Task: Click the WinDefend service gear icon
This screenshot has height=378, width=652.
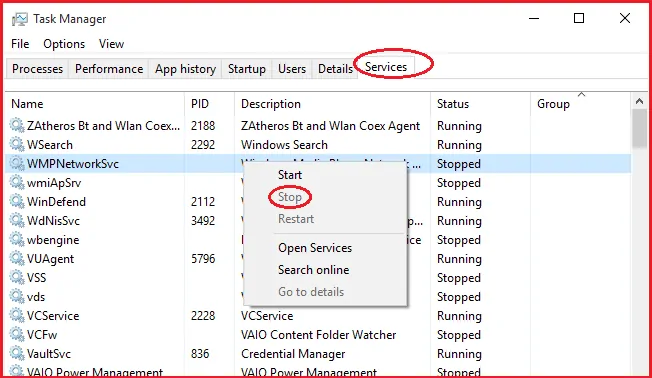Action: (17, 201)
